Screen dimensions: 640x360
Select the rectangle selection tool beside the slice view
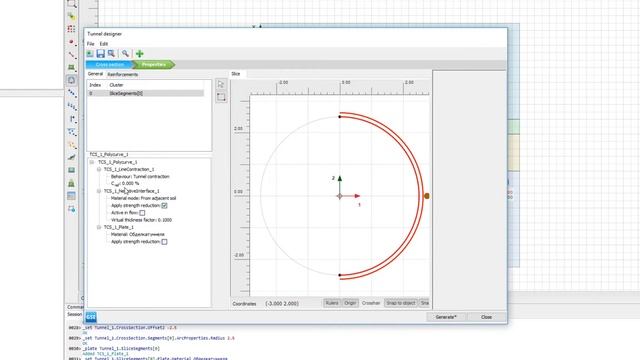pos(221,97)
